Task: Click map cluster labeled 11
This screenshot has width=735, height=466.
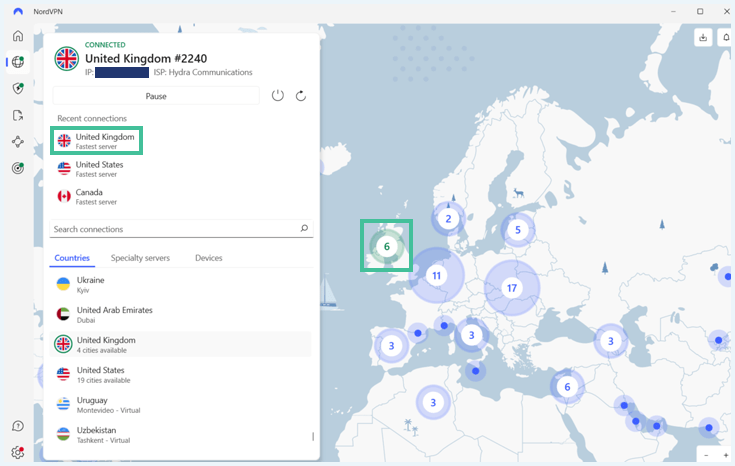Action: click(436, 275)
